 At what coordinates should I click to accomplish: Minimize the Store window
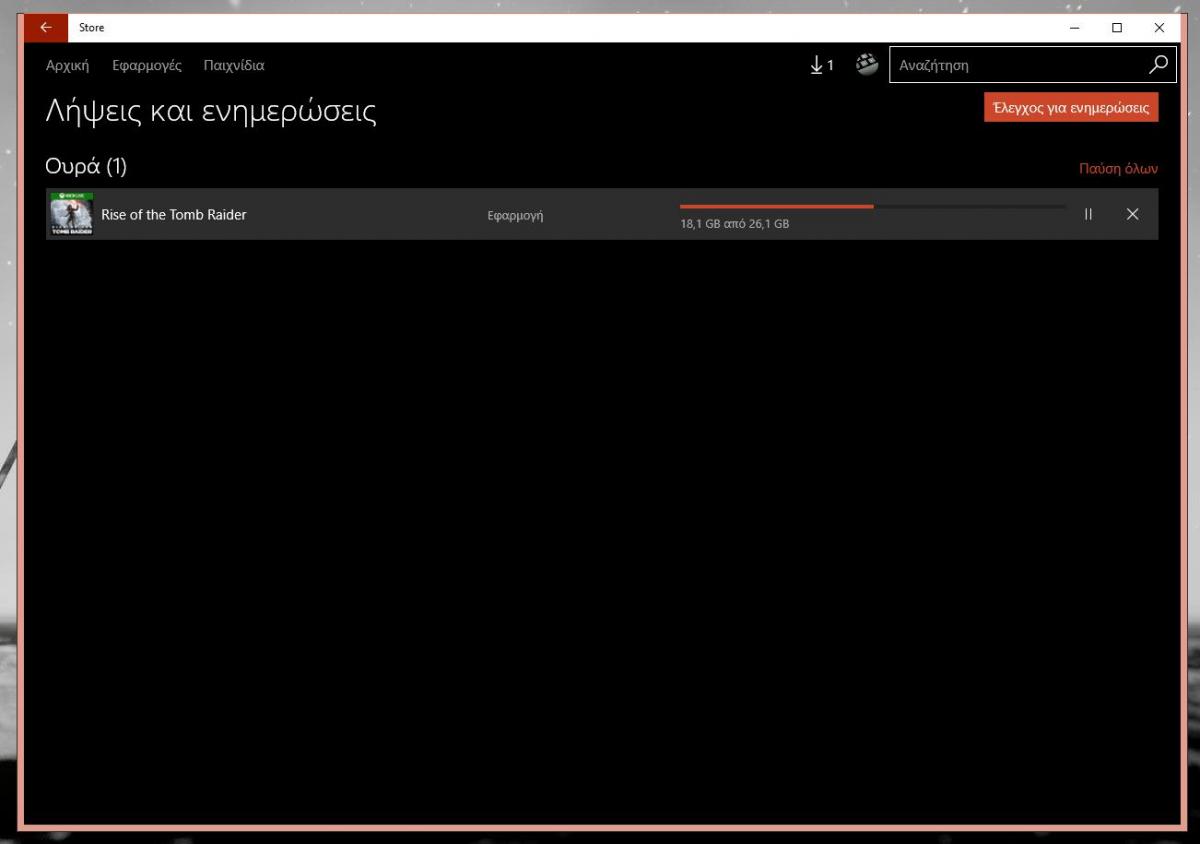1074,28
